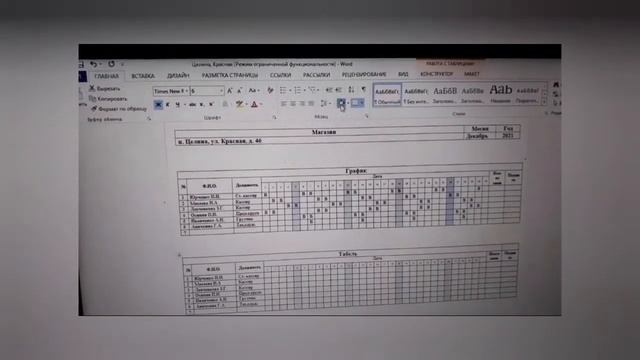Switch to the ДИЗАЙН ribbon tab

pyautogui.click(x=178, y=76)
